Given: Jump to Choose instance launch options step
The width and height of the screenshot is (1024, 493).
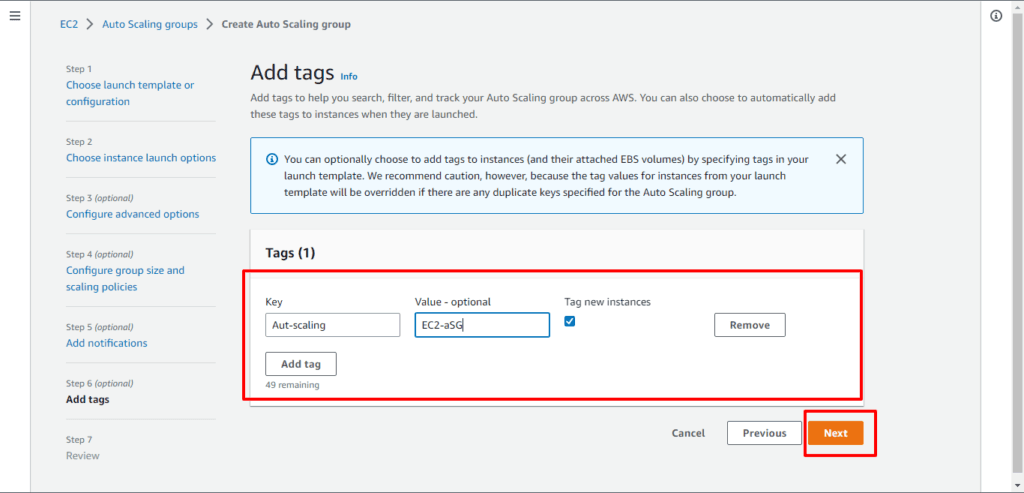Looking at the screenshot, I should click(141, 158).
